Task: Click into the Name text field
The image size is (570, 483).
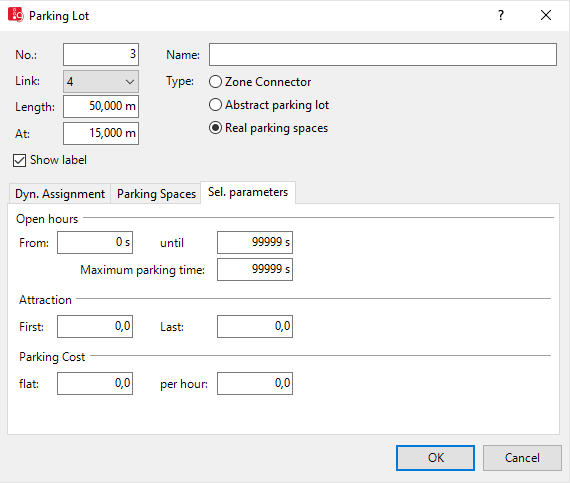Action: click(383, 55)
